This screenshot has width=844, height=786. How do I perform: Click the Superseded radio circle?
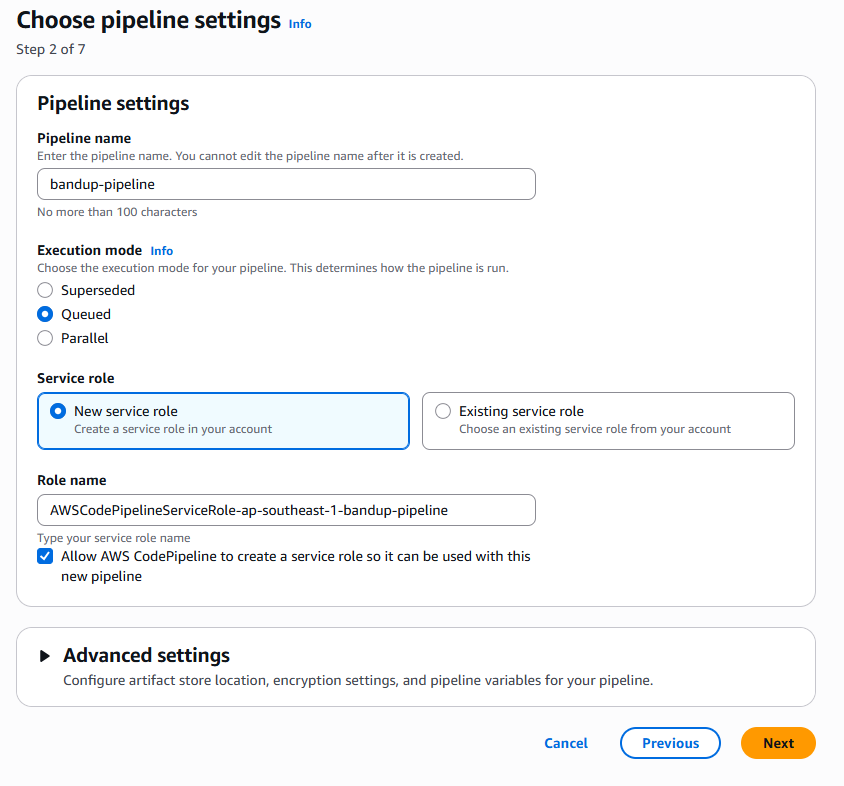[x=44, y=290]
